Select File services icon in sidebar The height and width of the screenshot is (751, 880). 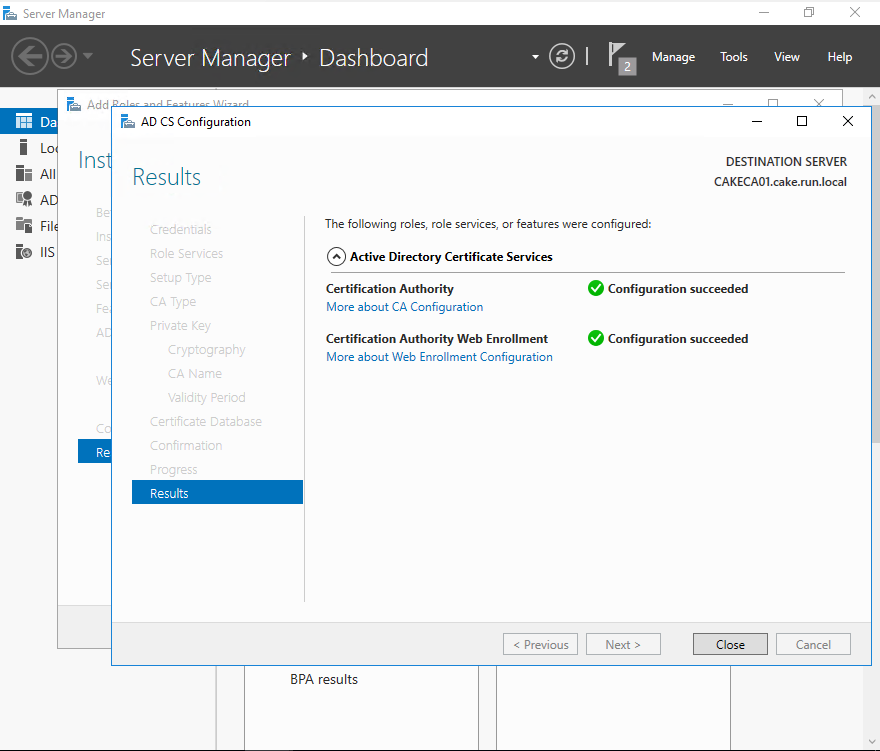pos(24,225)
